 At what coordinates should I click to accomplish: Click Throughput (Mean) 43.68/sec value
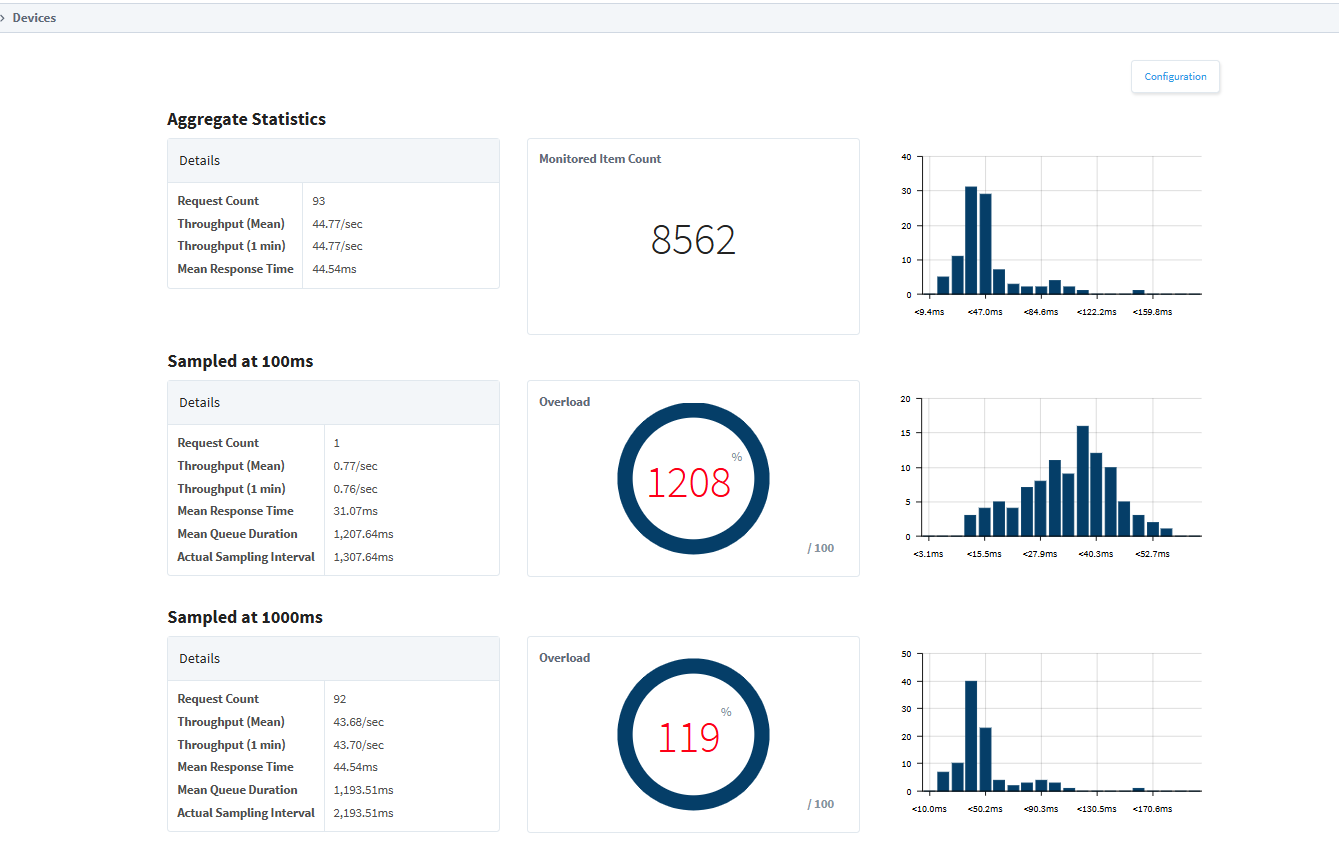pos(358,722)
